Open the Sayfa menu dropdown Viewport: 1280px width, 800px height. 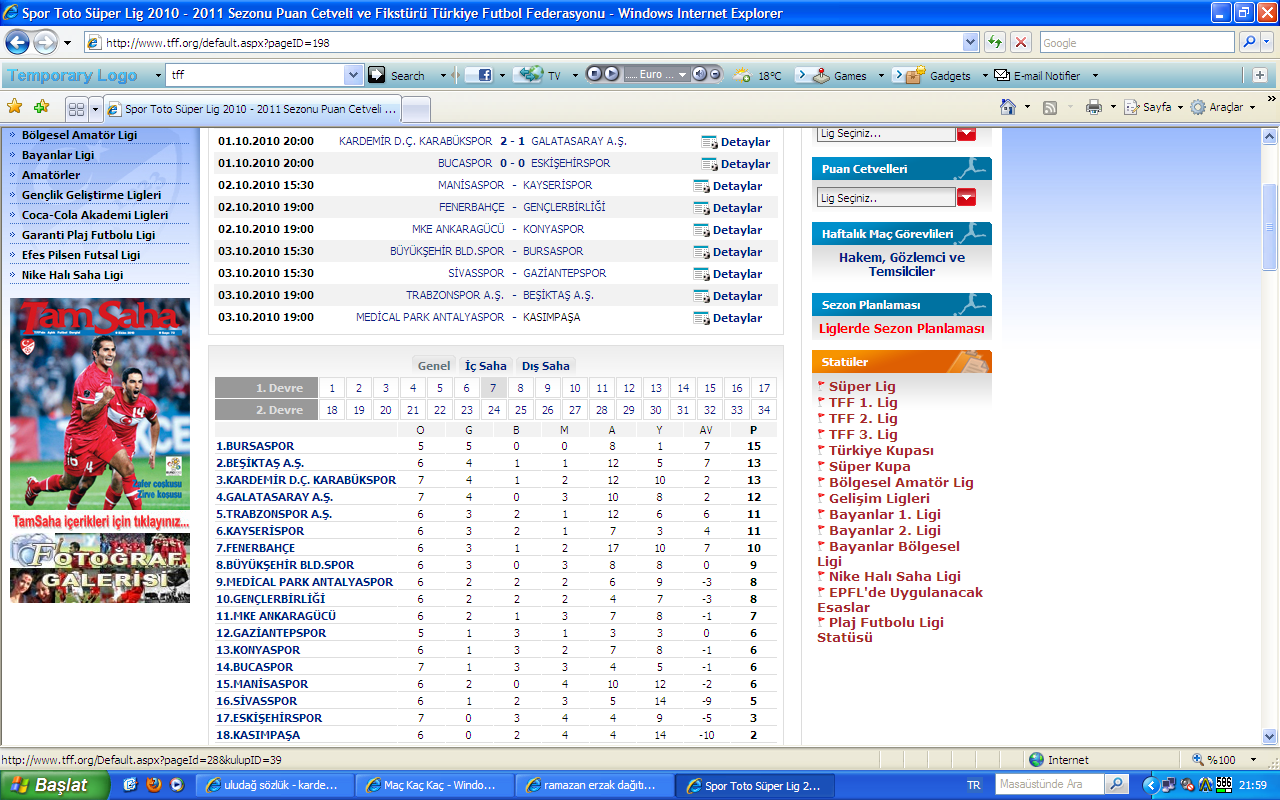(x=1180, y=107)
